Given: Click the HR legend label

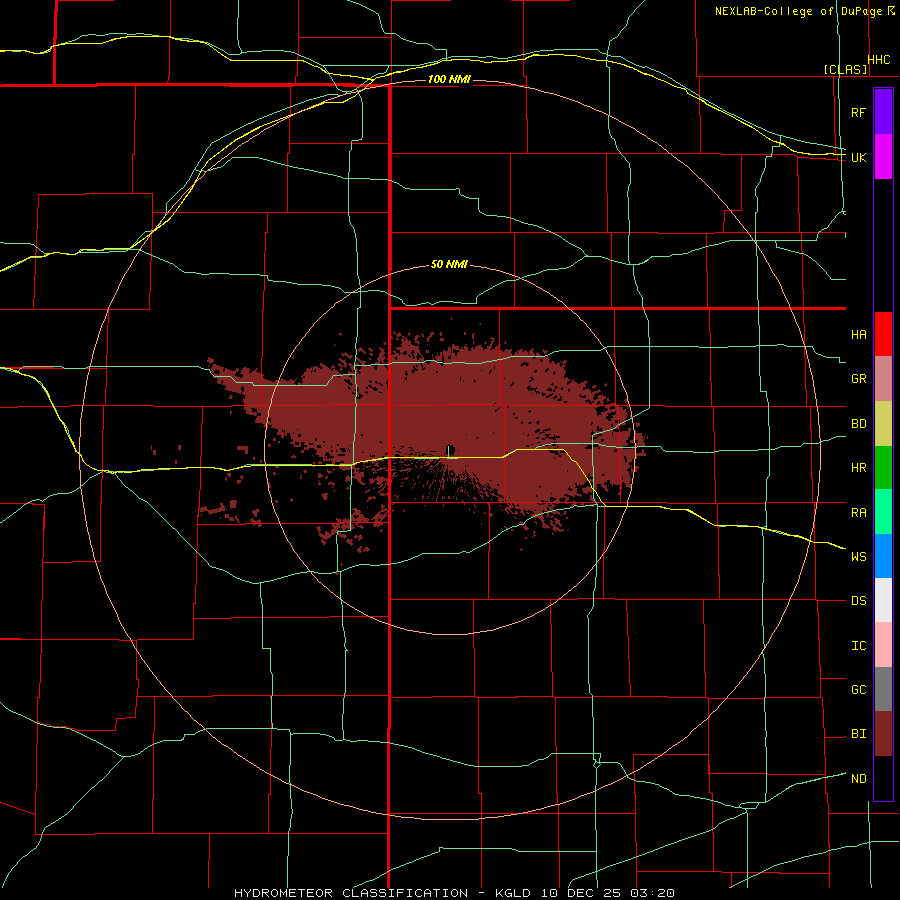Looking at the screenshot, I should click(858, 468).
